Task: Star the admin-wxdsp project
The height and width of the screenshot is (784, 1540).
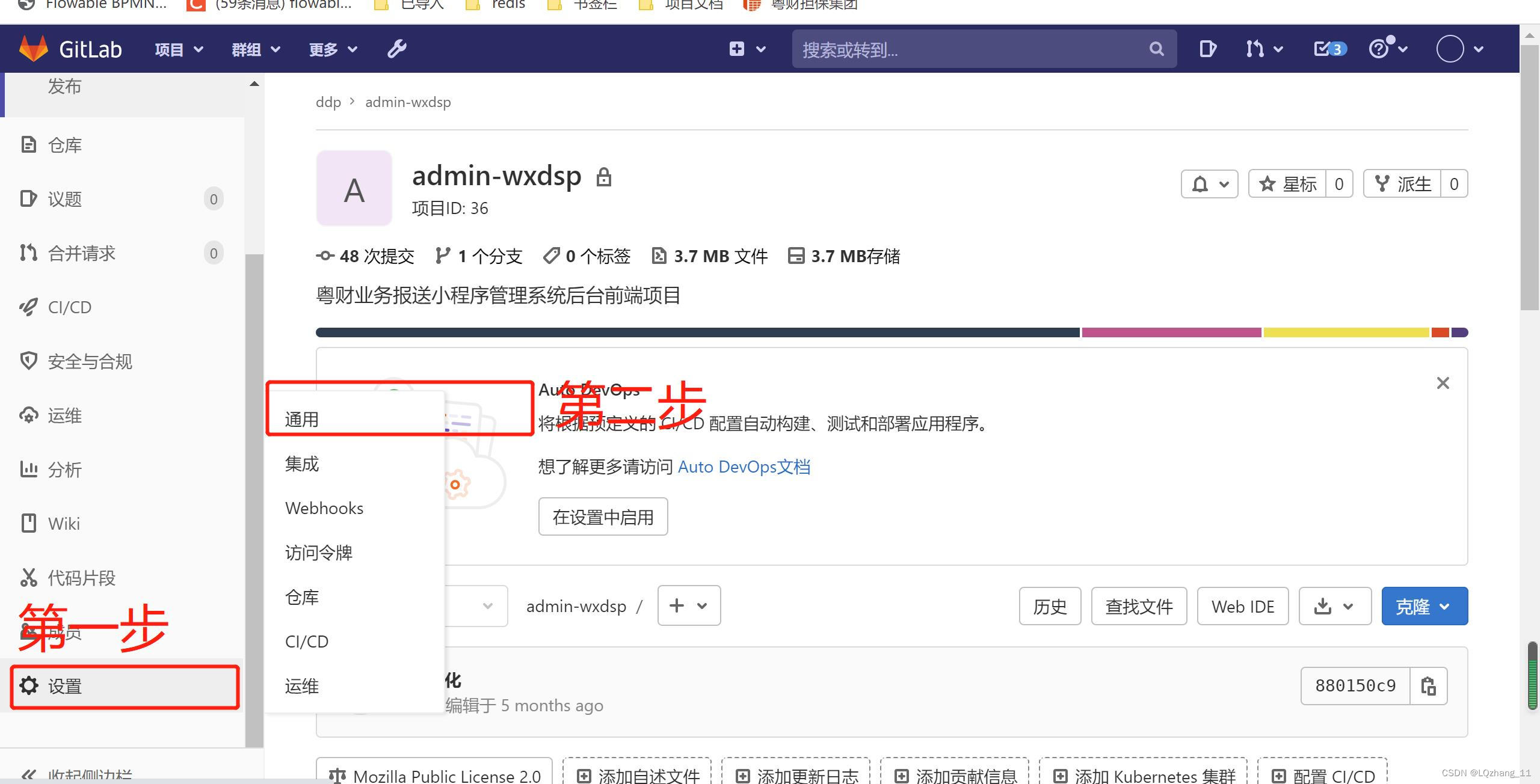Action: pos(1289,184)
